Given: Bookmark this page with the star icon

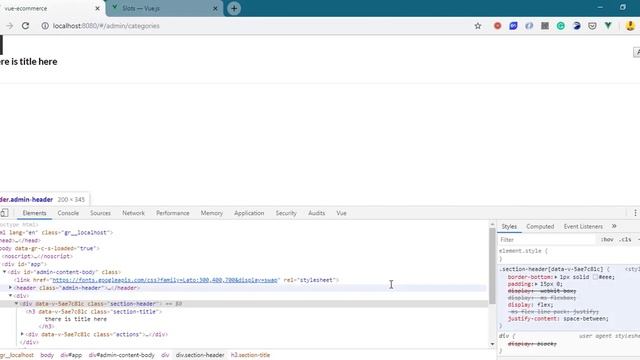Looking at the screenshot, I should [x=478, y=26].
